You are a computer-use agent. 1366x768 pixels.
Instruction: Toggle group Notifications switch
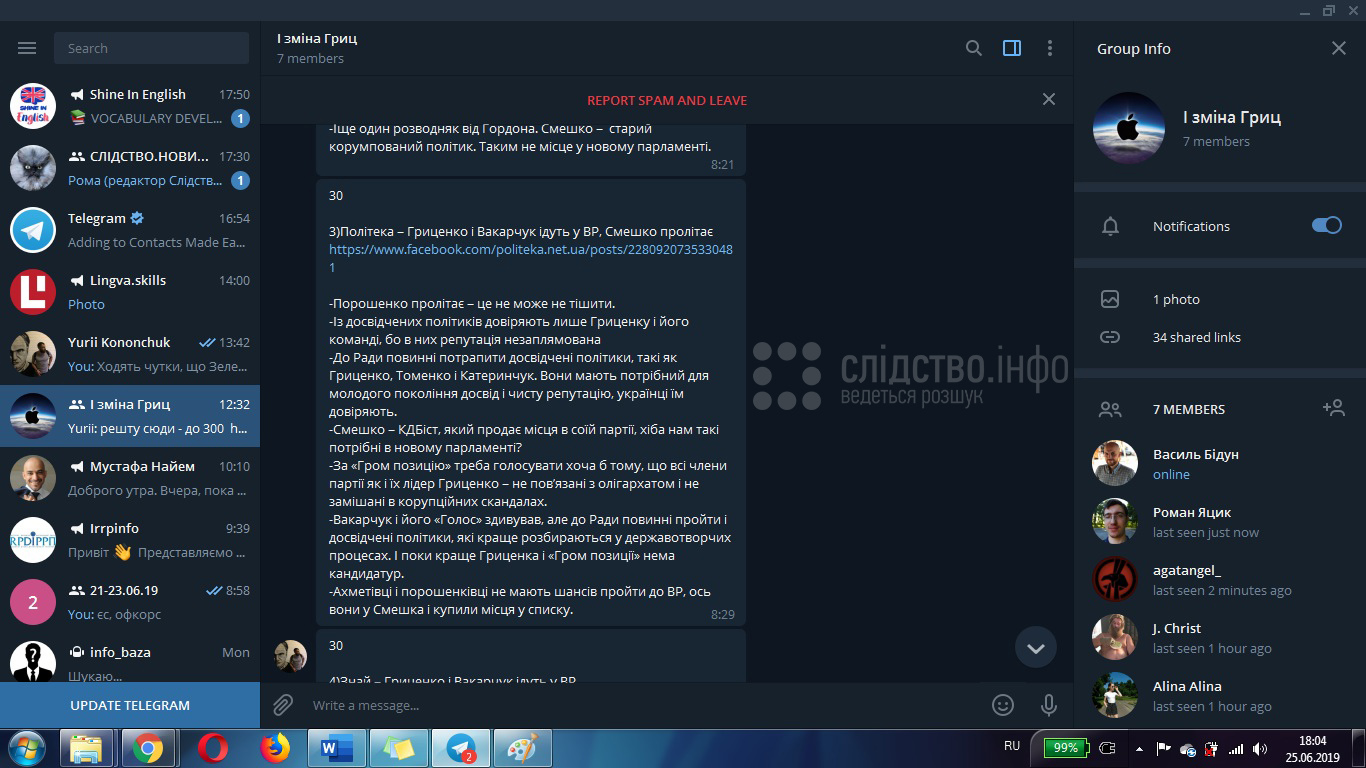[1327, 226]
